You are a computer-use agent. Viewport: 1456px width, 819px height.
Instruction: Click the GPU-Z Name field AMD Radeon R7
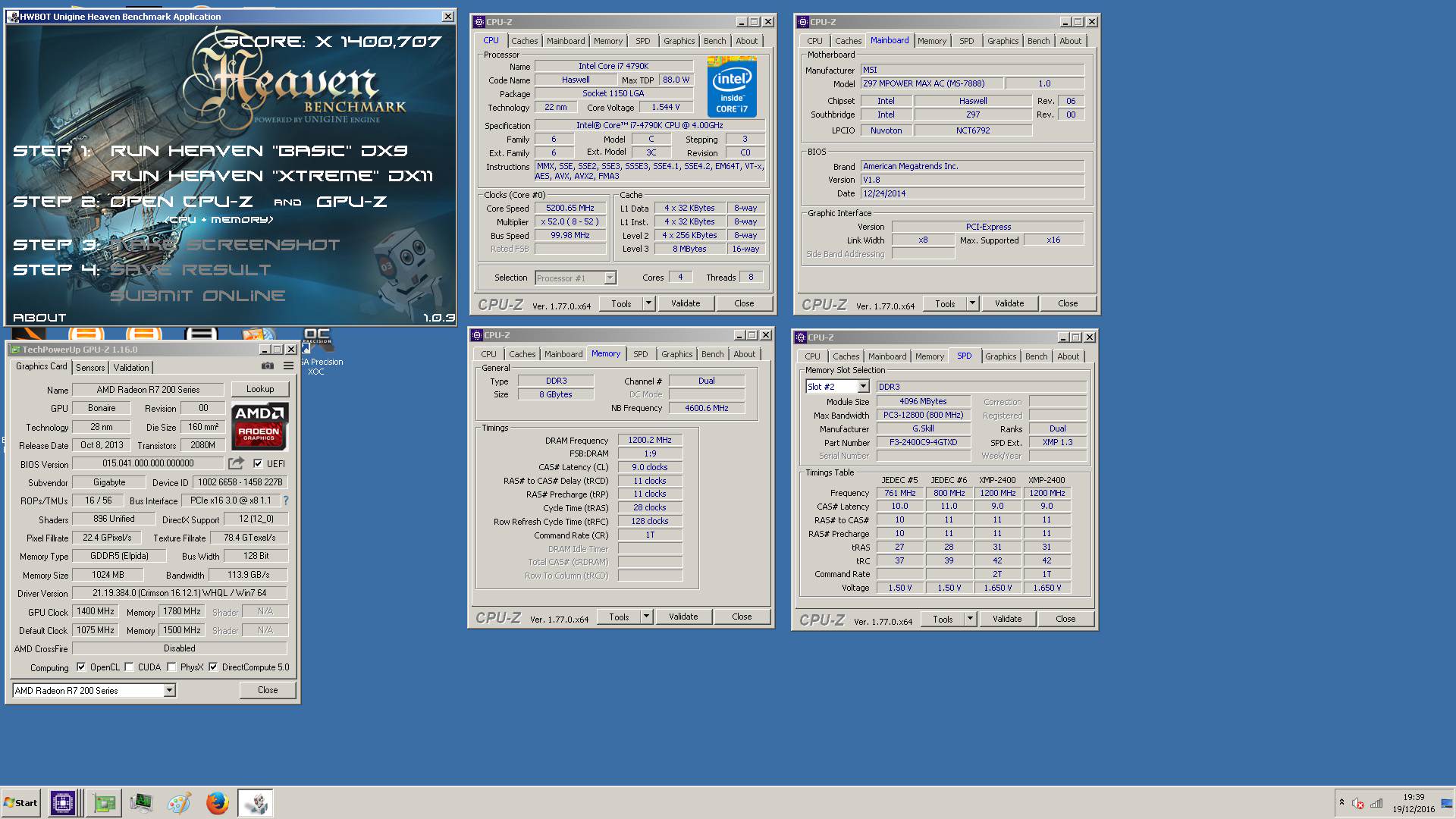tap(148, 390)
